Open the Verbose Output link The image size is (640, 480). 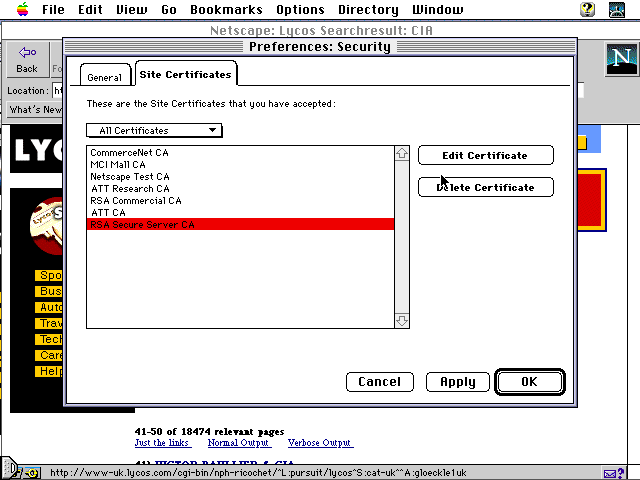pyautogui.click(x=320, y=443)
